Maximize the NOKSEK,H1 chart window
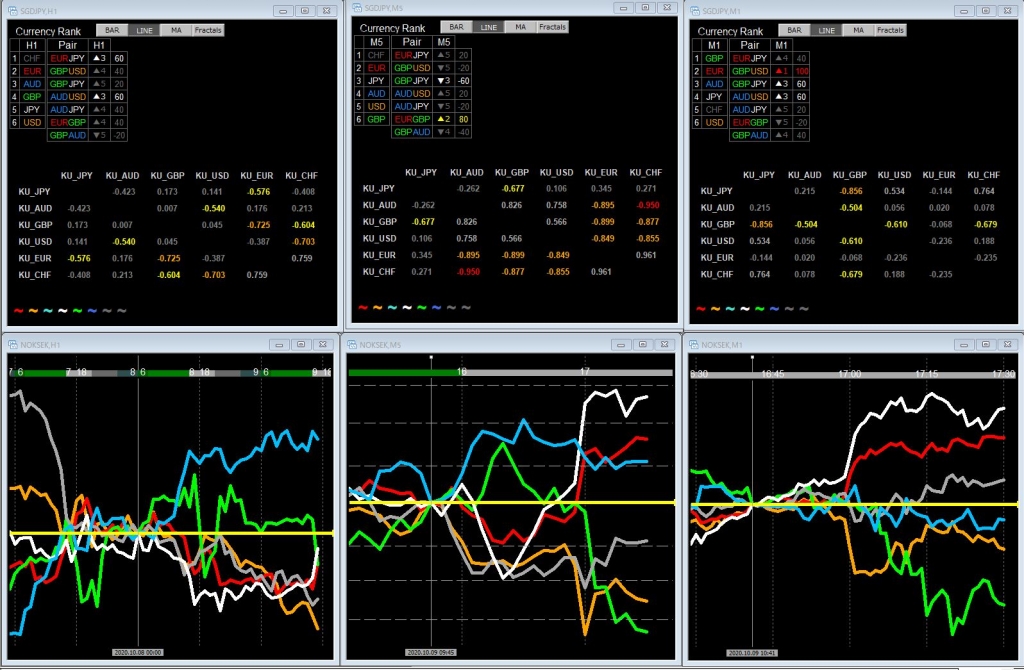 (302, 345)
